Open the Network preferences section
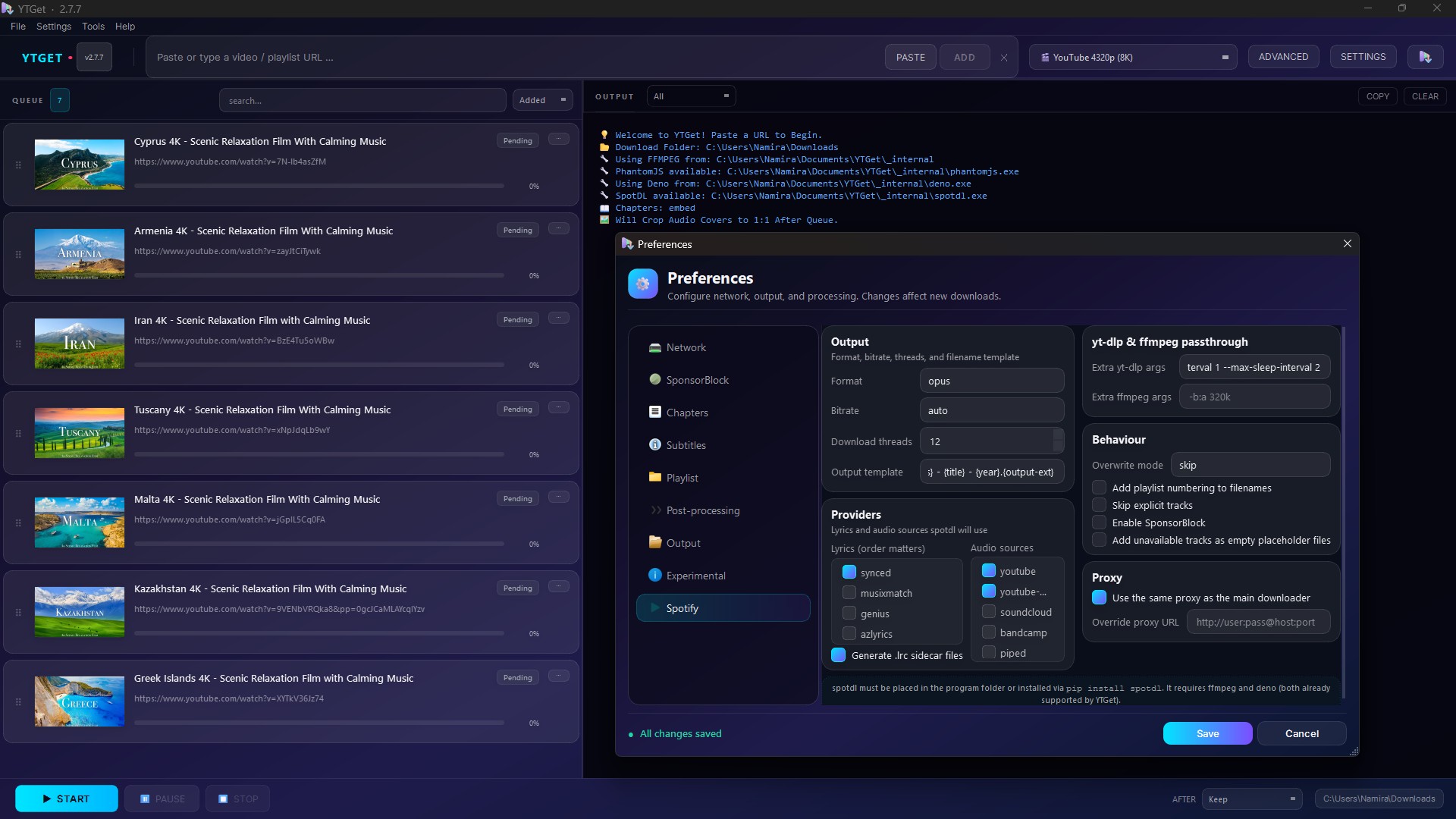Image resolution: width=1456 pixels, height=819 pixels. click(x=723, y=347)
